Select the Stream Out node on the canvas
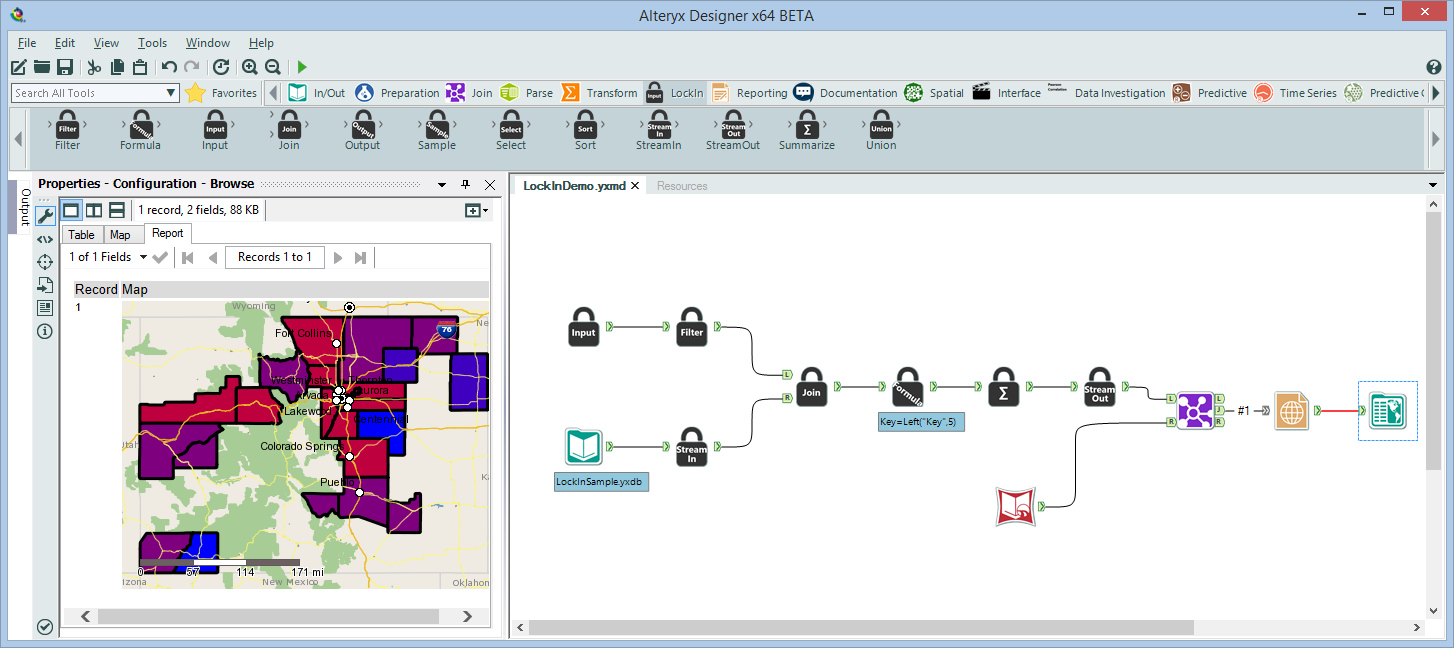Screen dimensions: 1454x648 1099,387
